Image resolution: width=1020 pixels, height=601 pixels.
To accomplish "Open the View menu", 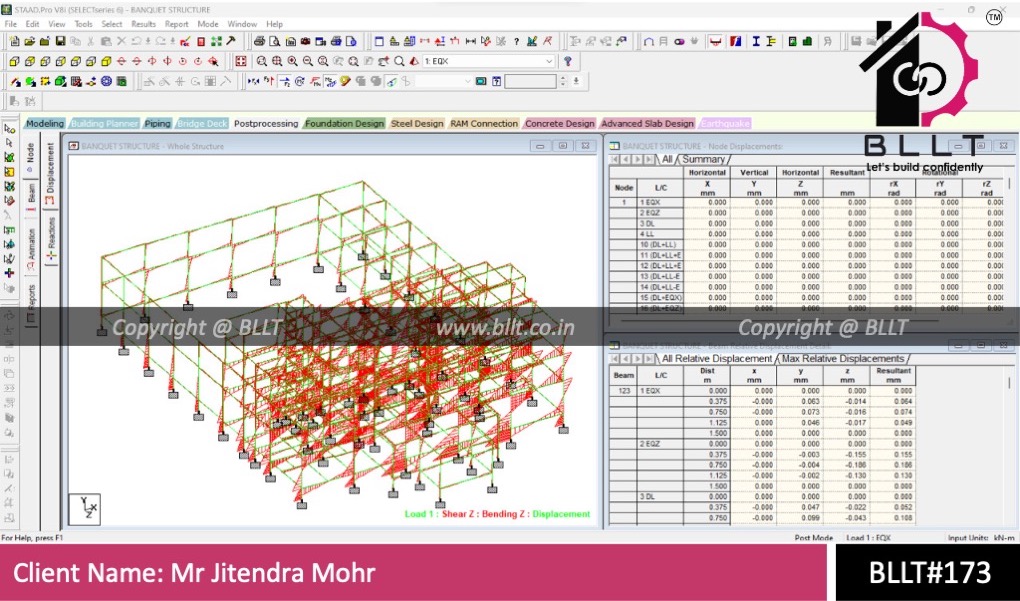I will pyautogui.click(x=57, y=24).
